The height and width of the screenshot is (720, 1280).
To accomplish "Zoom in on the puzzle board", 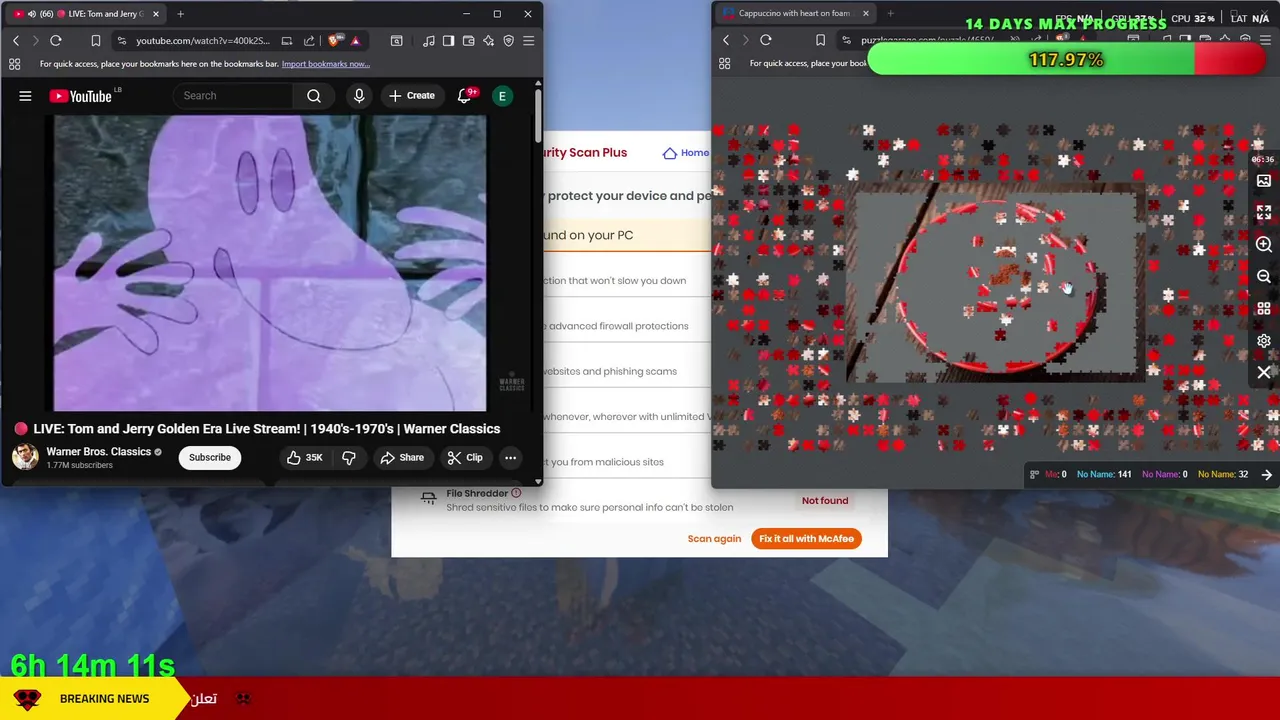I will [x=1264, y=245].
